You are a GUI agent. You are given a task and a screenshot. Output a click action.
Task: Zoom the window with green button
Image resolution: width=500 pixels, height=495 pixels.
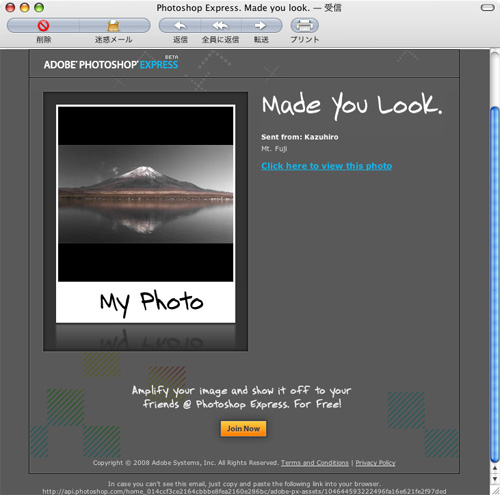pos(39,7)
